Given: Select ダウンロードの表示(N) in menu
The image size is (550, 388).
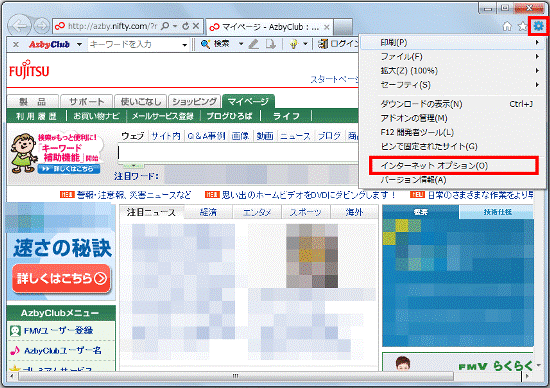Looking at the screenshot, I should click(451, 104).
